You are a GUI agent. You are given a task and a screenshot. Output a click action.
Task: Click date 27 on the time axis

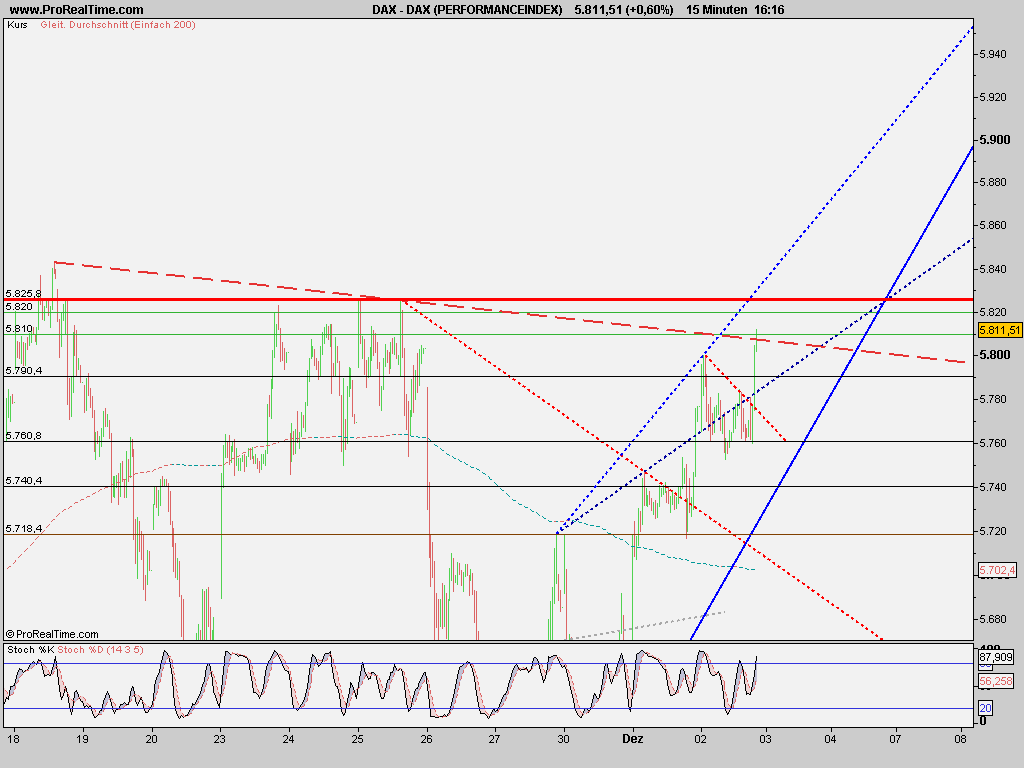pos(494,739)
